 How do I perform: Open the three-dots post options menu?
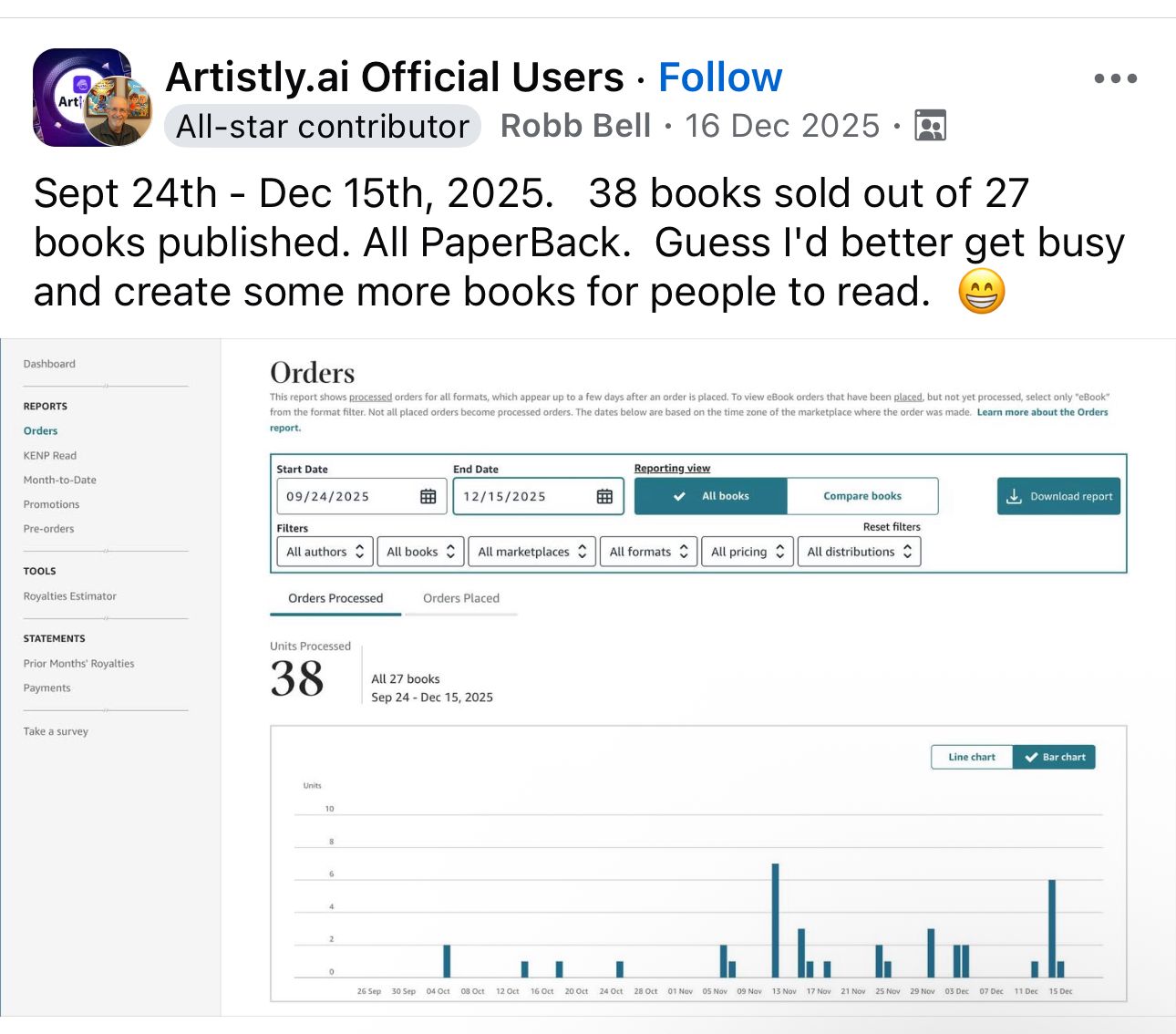click(1115, 78)
